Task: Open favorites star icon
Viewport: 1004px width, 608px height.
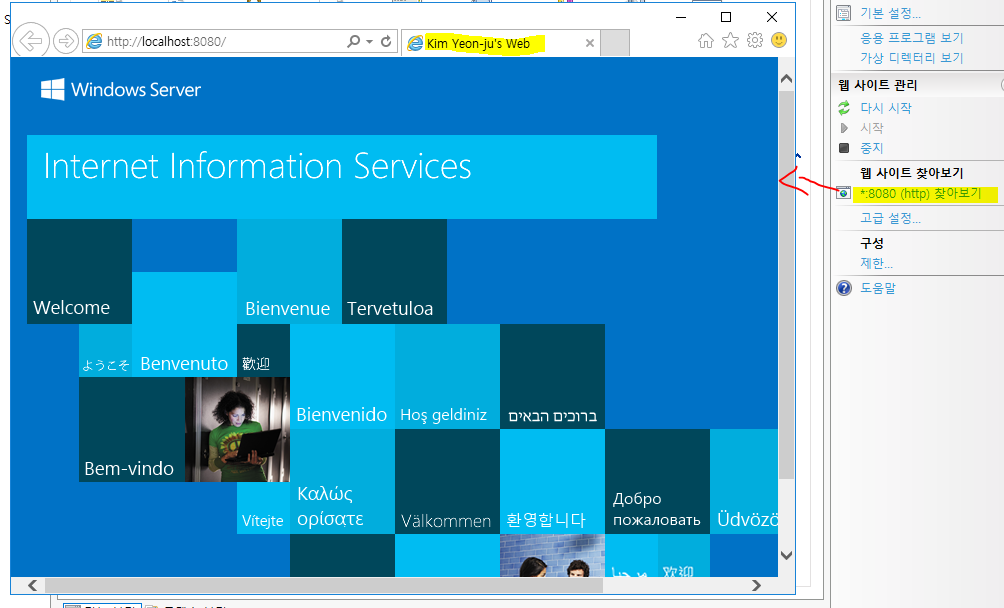Action: click(x=730, y=40)
